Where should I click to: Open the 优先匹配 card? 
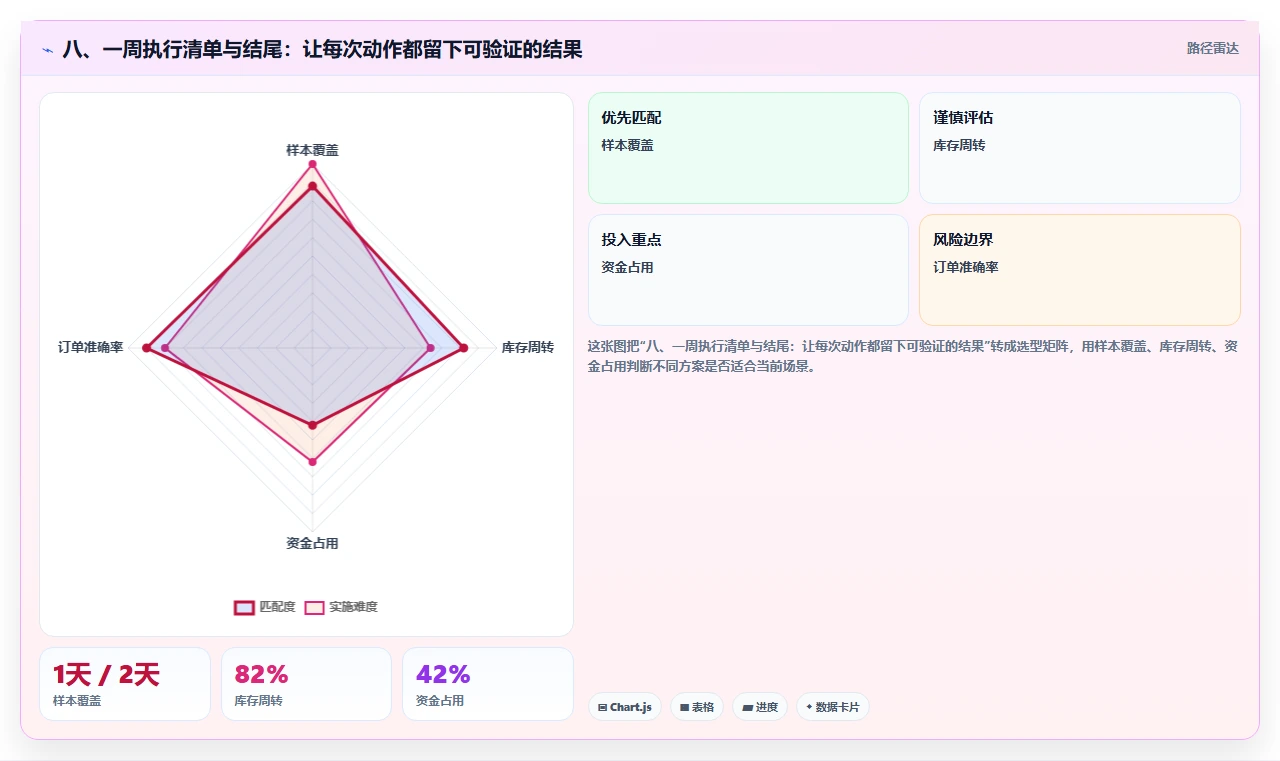[748, 148]
